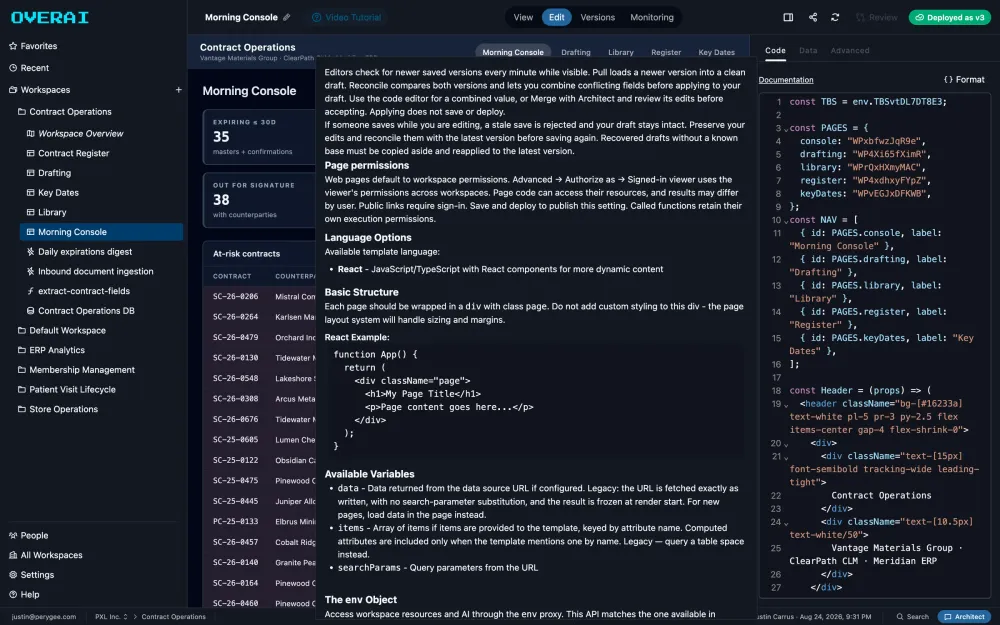
Task: Fold code at line 19 header element
Action: coord(786,405)
